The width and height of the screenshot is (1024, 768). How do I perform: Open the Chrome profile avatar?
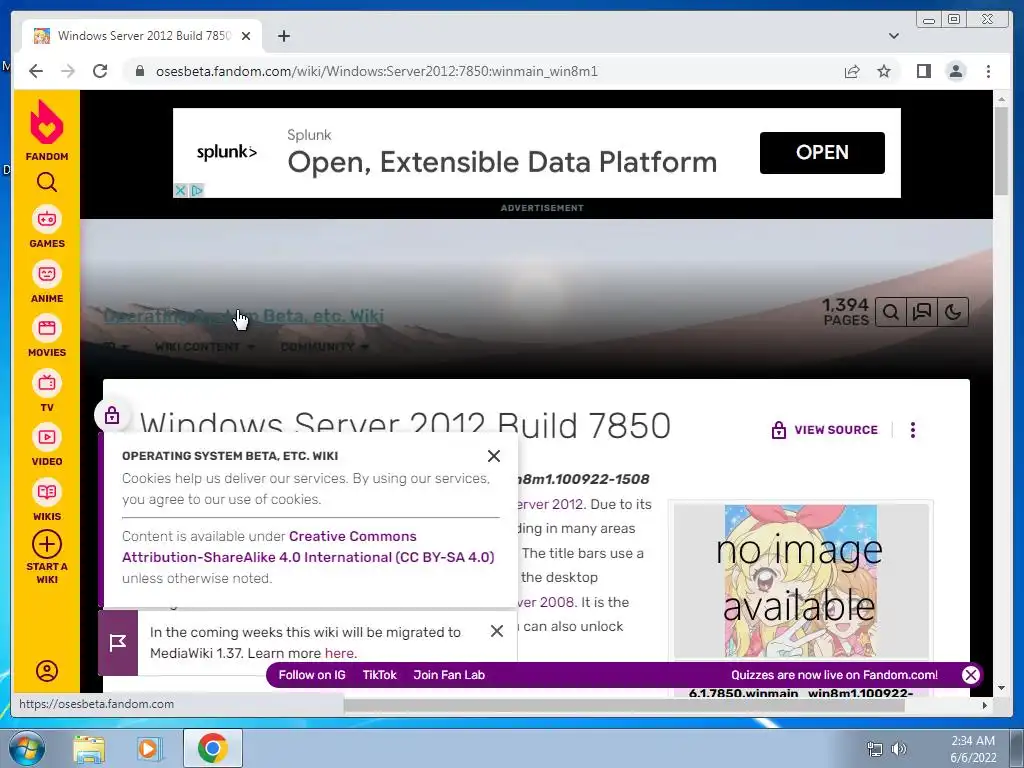pyautogui.click(x=956, y=71)
